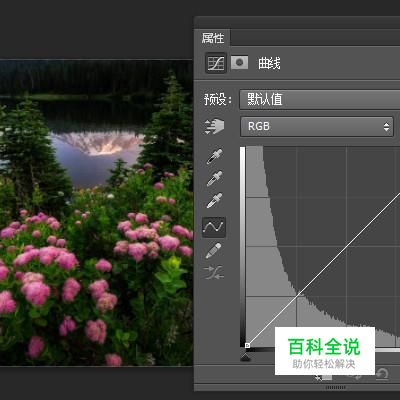400x400 pixels.
Task: Choose the pencil draw curve tool
Action: pyautogui.click(x=213, y=251)
